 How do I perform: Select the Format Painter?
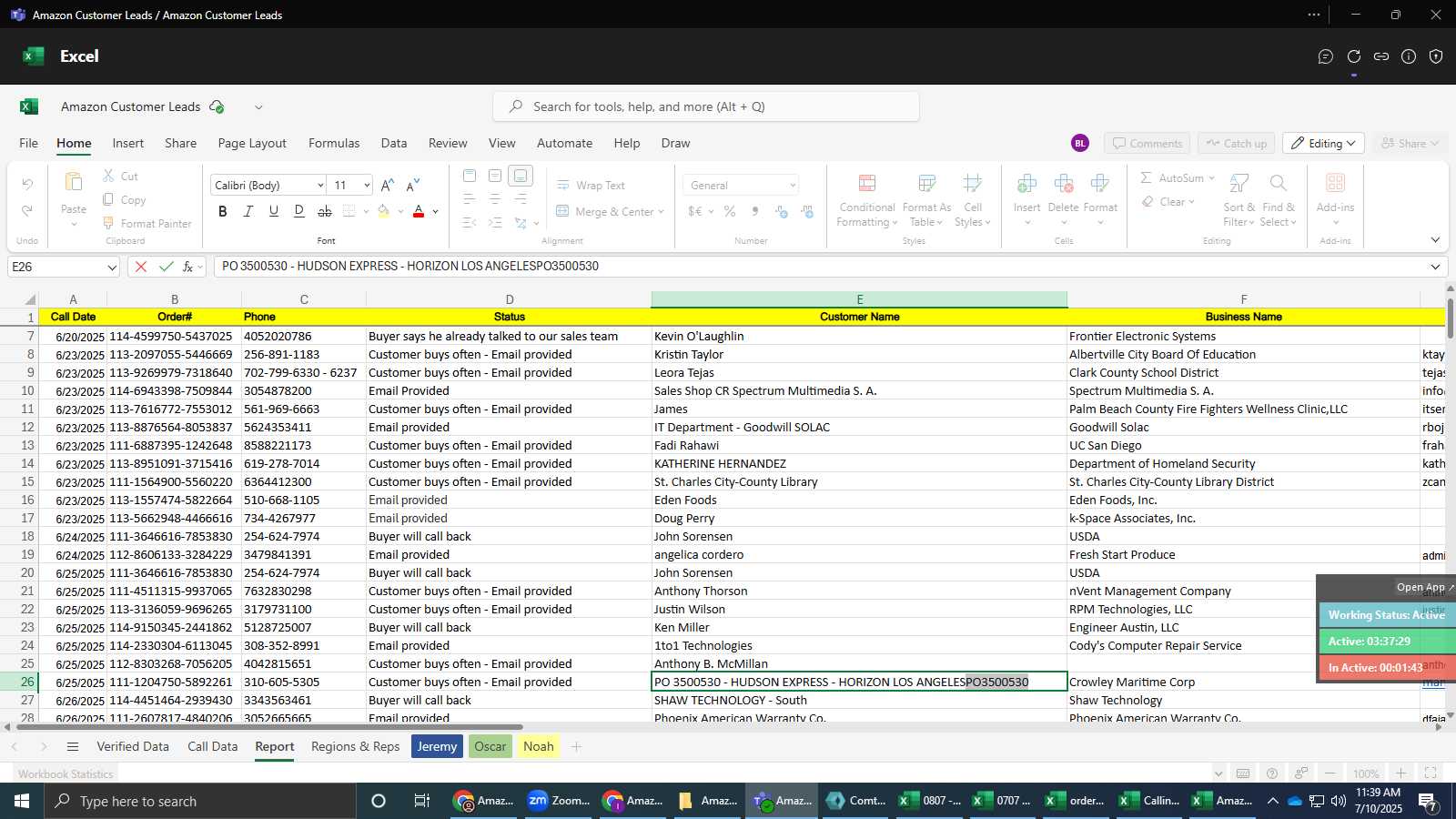(147, 223)
